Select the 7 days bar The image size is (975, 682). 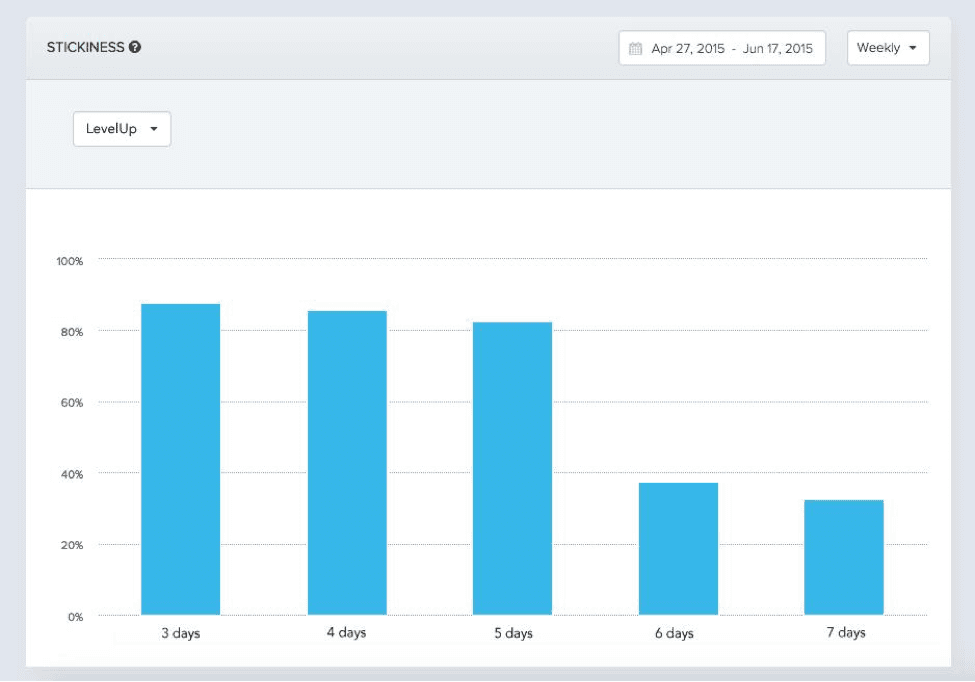(x=843, y=556)
